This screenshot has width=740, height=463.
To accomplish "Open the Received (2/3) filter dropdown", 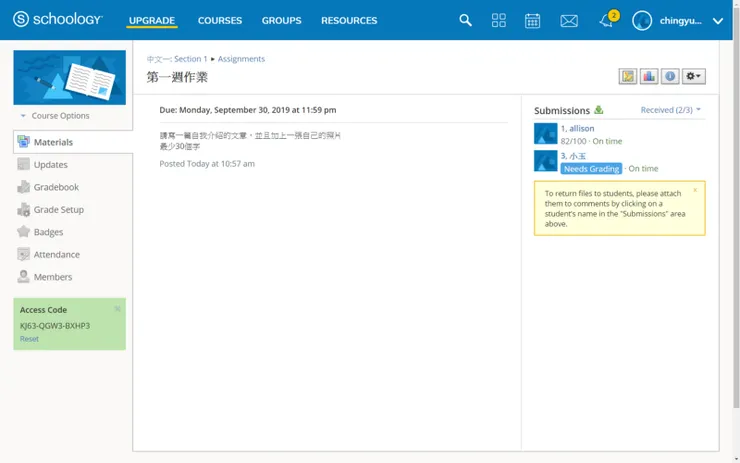I will point(670,110).
